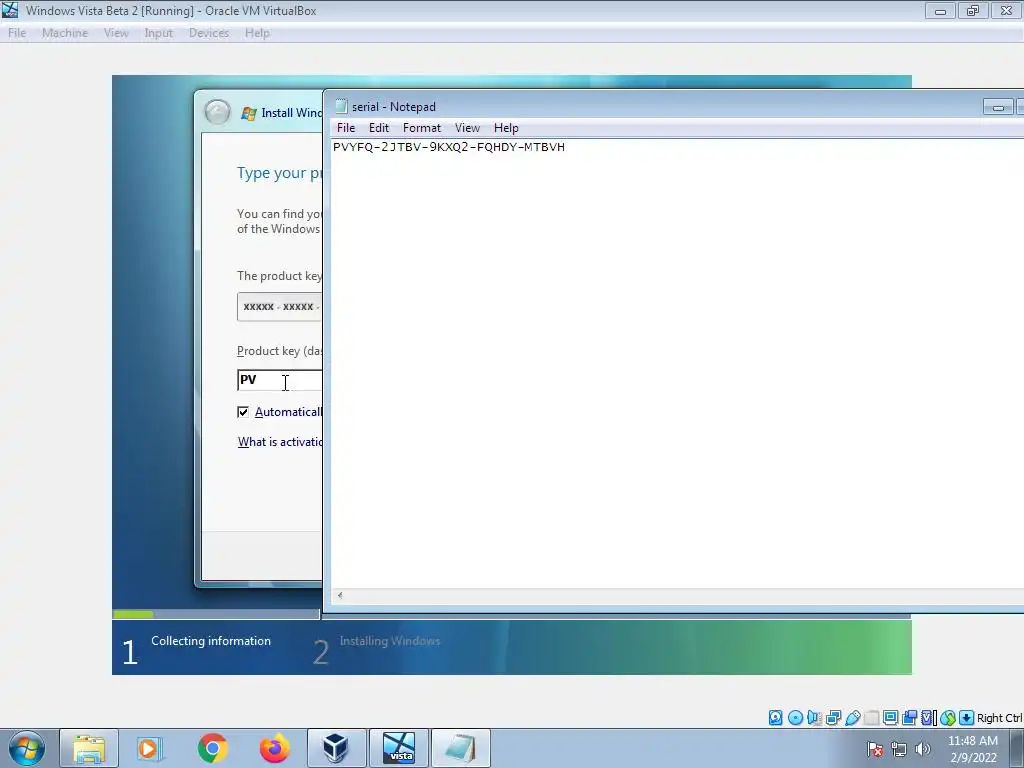Click the keyboard capture arrow icon

pos(967,718)
